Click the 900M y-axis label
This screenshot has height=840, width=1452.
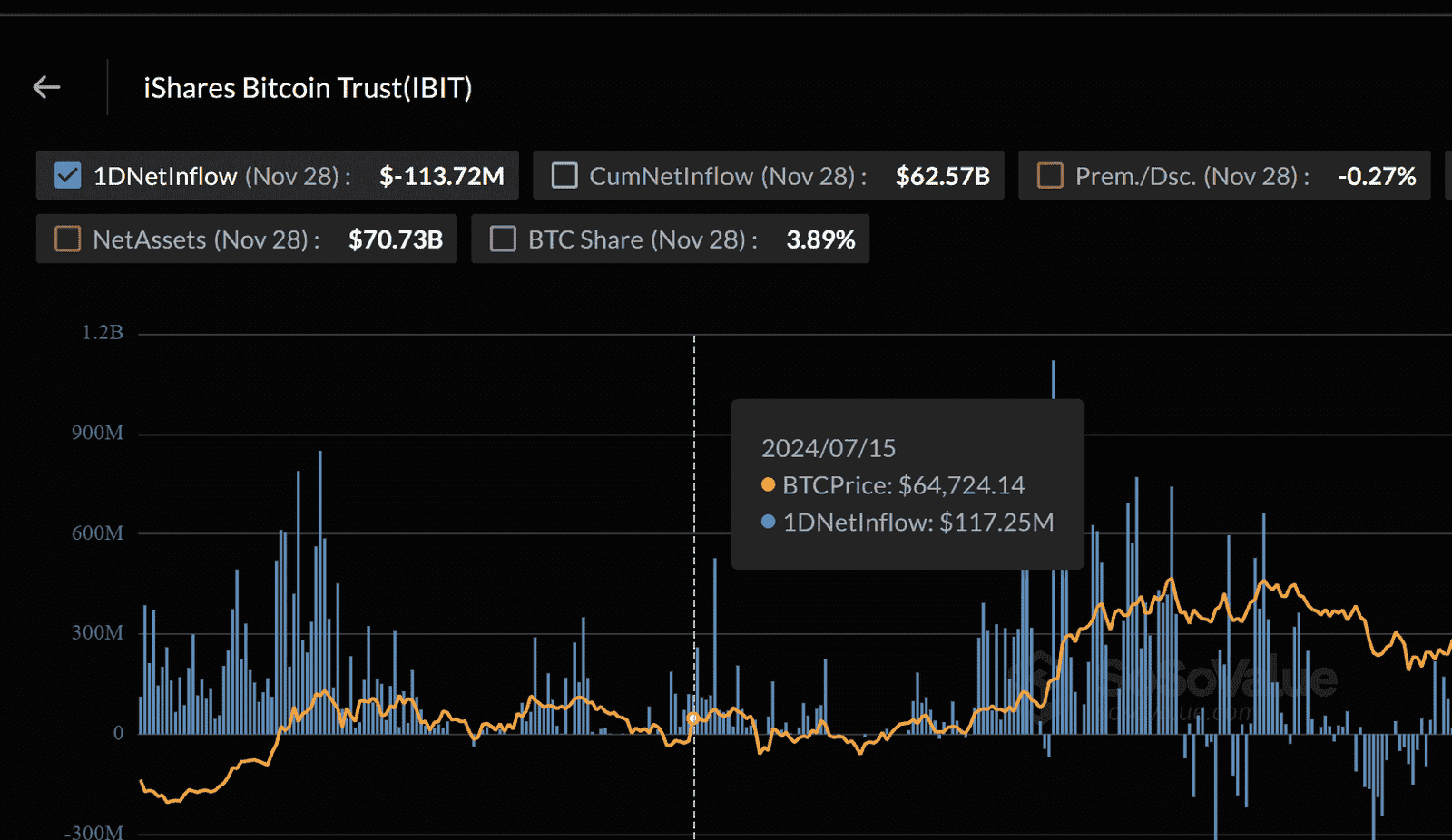coord(98,433)
